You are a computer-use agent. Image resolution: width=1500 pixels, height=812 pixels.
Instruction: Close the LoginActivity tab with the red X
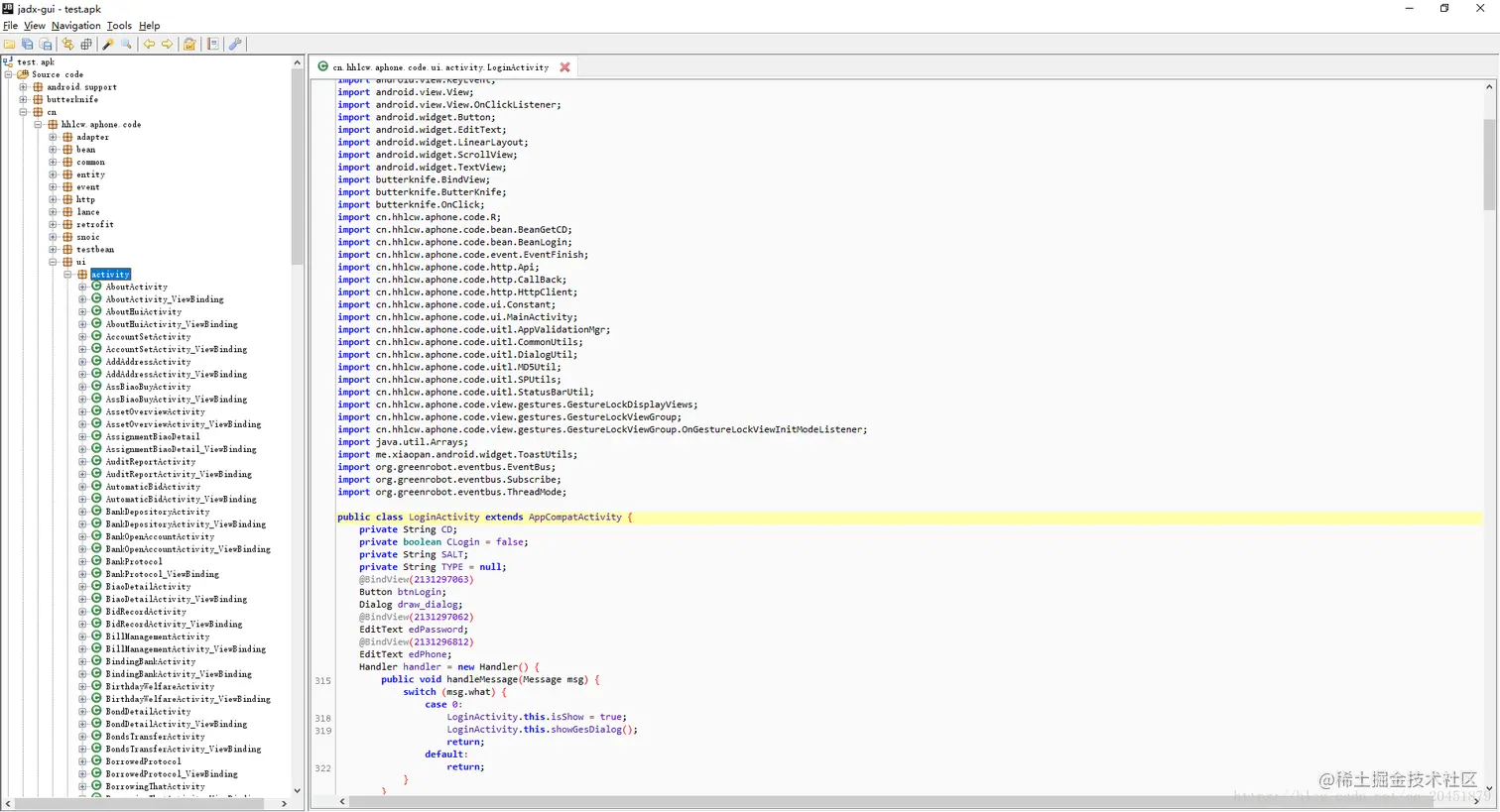564,67
